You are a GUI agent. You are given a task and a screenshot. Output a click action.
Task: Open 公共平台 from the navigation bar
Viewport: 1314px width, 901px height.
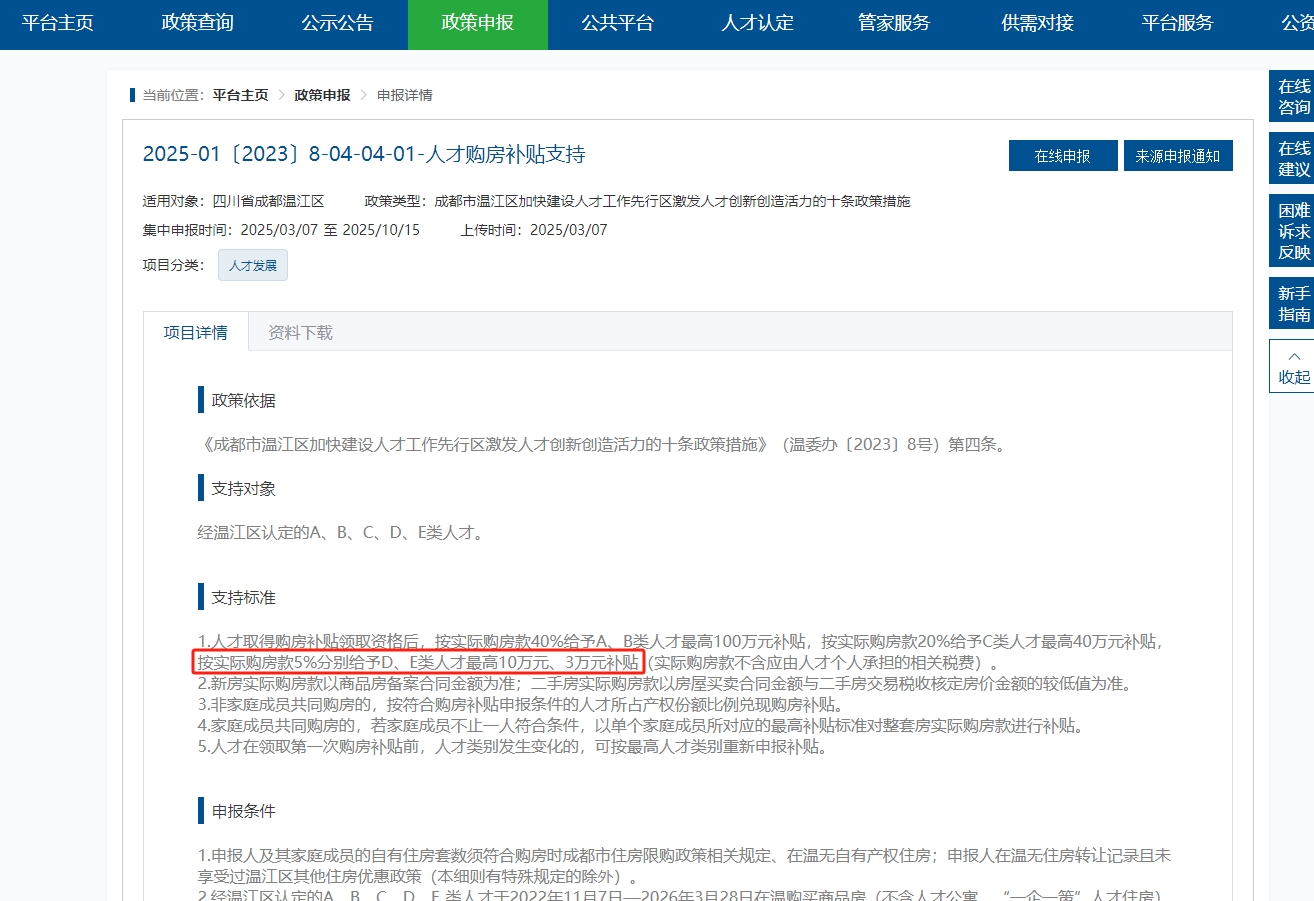pyautogui.click(x=618, y=23)
